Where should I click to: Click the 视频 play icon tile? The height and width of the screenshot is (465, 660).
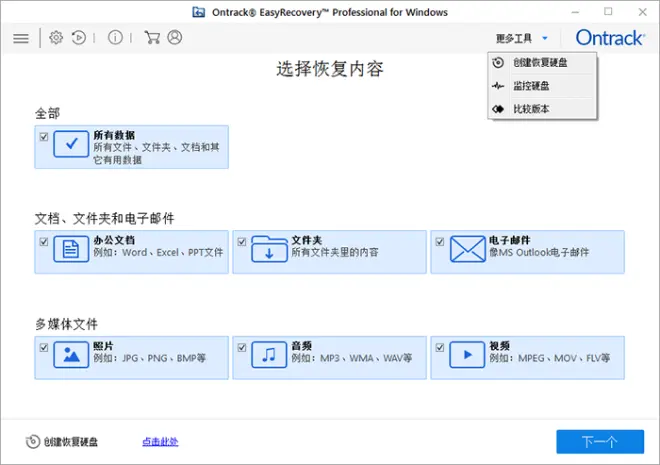467,355
